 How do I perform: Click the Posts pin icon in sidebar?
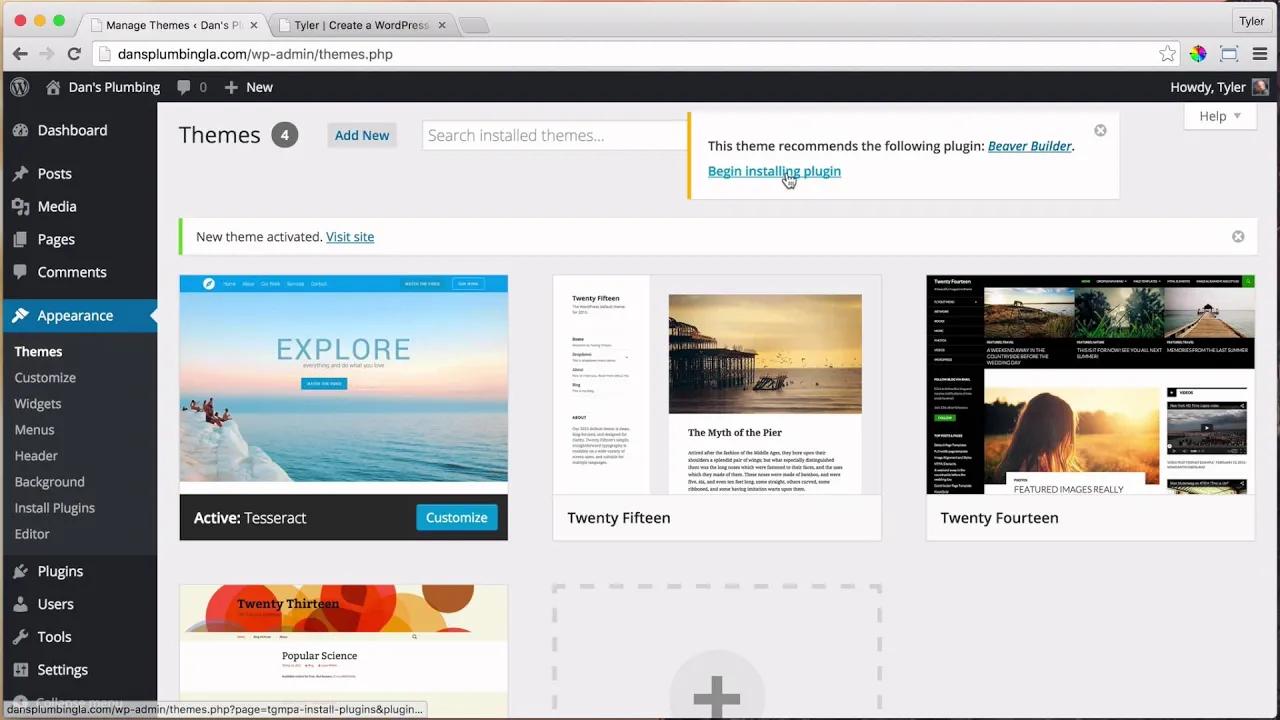pos(20,173)
